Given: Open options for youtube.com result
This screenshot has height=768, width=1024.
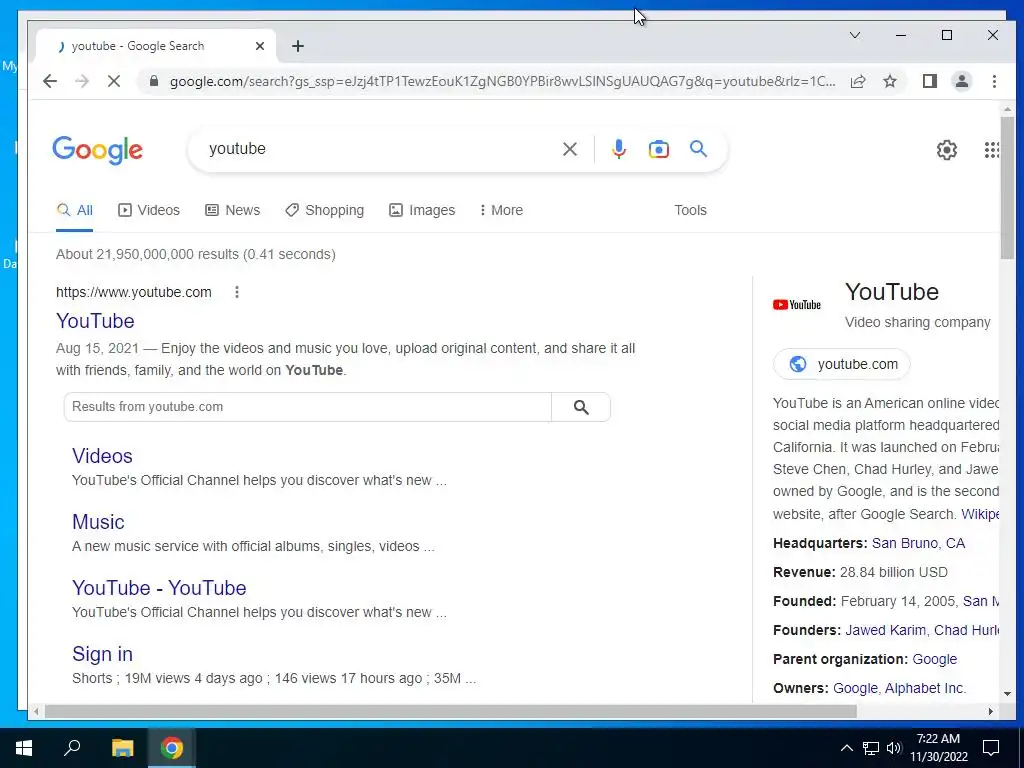Looking at the screenshot, I should pyautogui.click(x=236, y=292).
